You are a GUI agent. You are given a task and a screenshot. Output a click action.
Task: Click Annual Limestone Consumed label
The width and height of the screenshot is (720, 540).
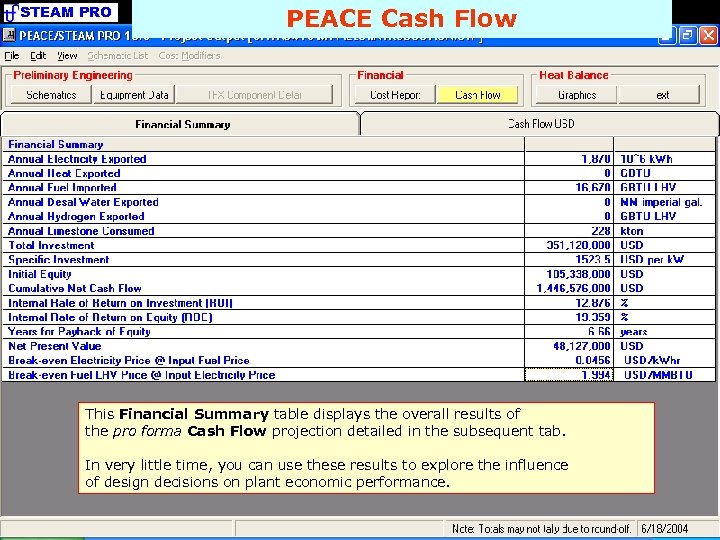point(81,231)
